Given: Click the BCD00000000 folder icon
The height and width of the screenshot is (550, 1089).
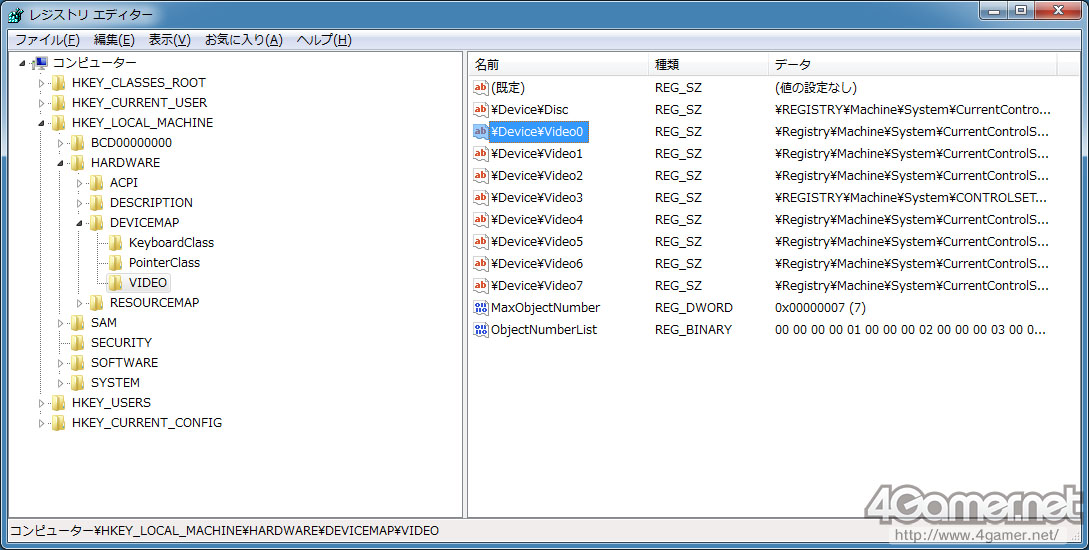Looking at the screenshot, I should click(x=78, y=143).
